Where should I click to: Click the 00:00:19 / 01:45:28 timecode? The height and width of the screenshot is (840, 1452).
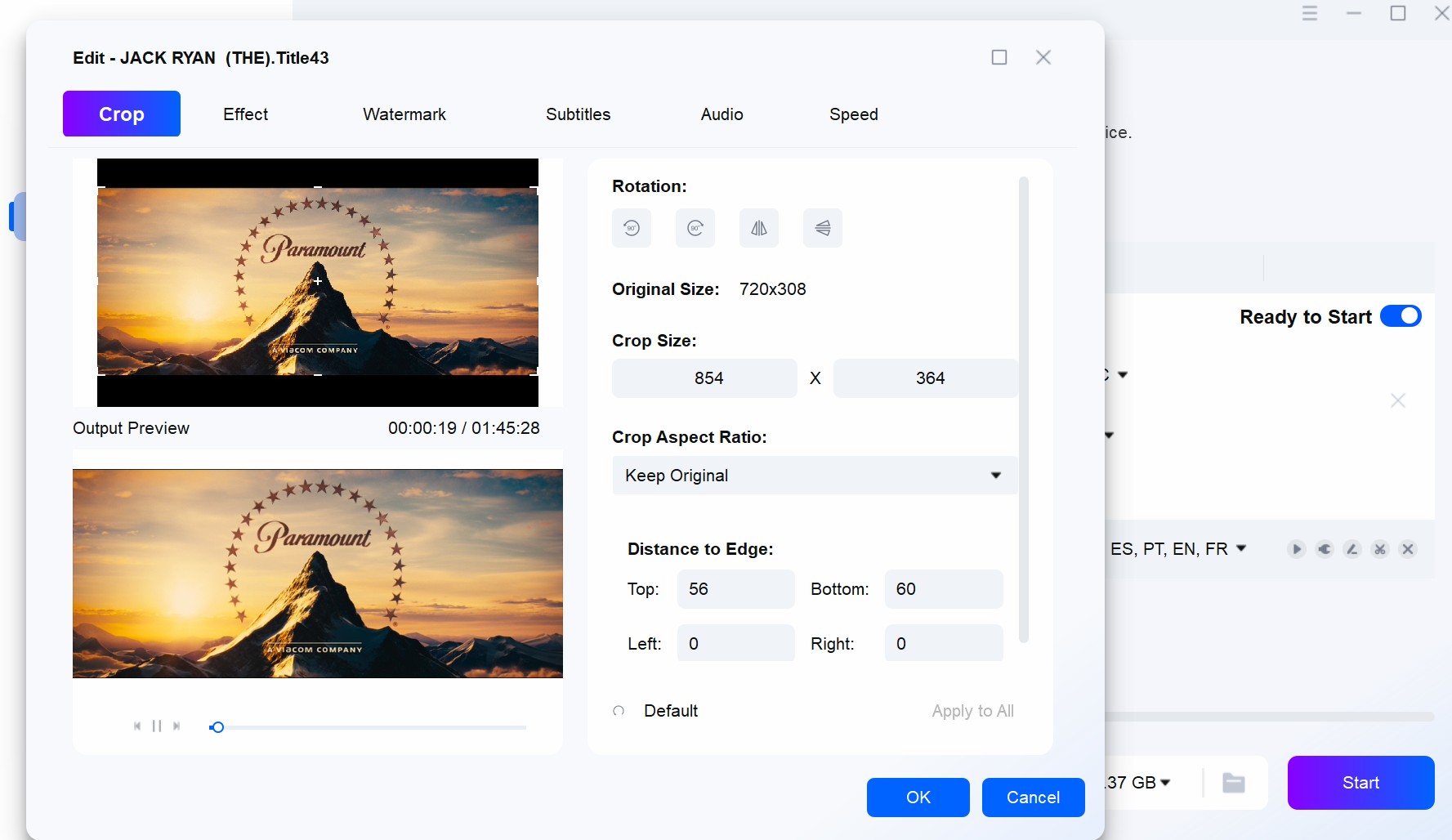pos(464,428)
